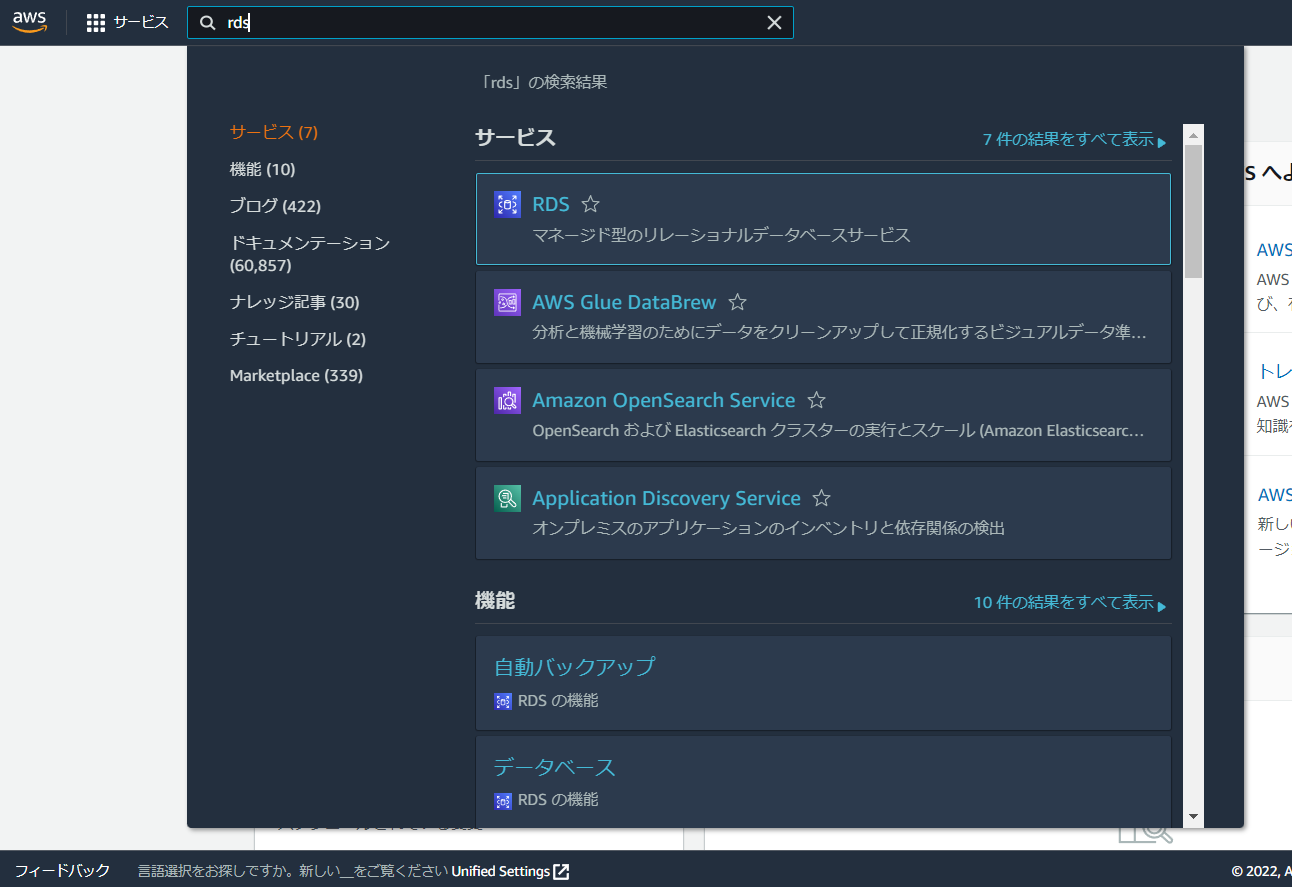This screenshot has width=1292, height=887.
Task: Click フィードバック in the footer
Action: (62, 871)
